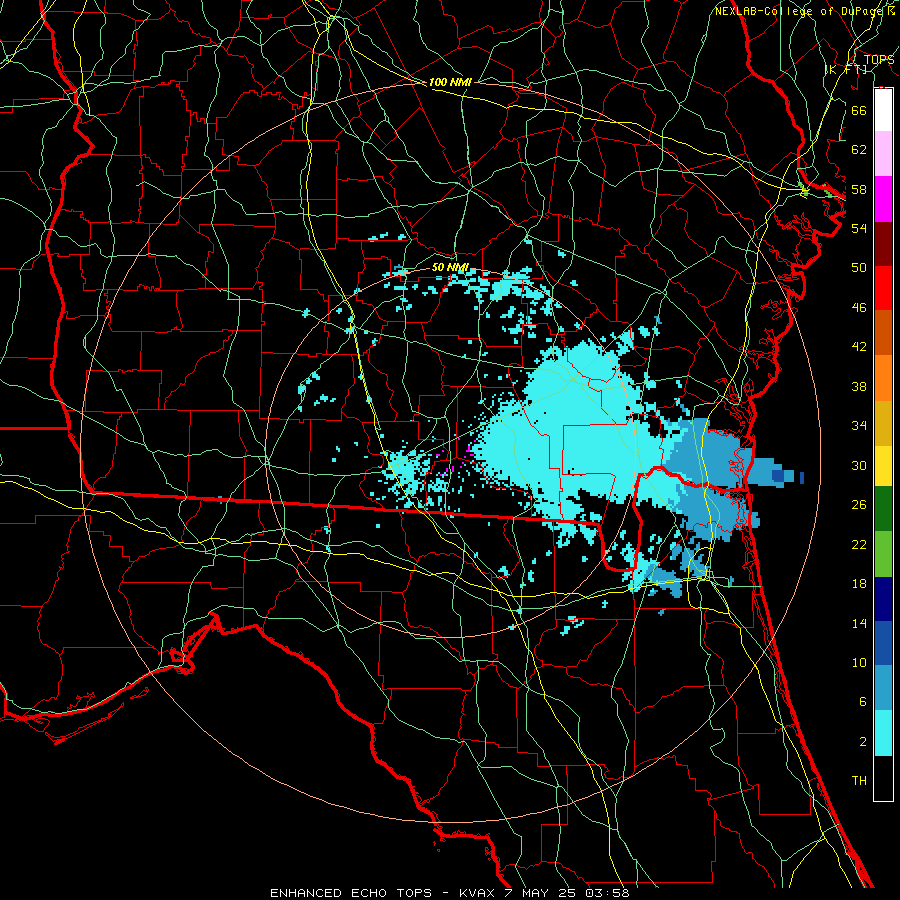Click the legend value "66"
This screenshot has width=900, height=900.
tap(859, 111)
